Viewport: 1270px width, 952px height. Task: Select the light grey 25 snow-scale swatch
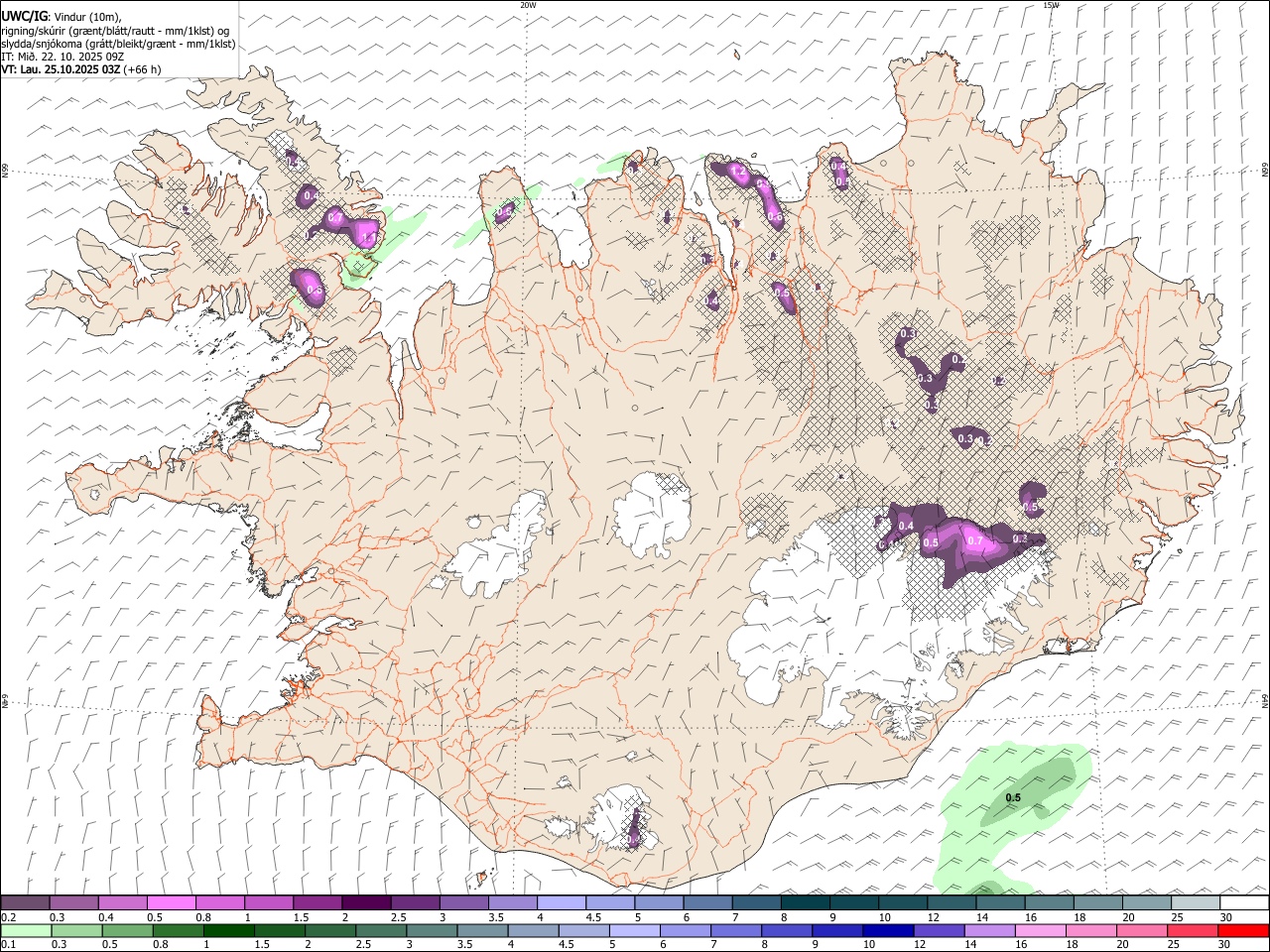pos(1196,902)
